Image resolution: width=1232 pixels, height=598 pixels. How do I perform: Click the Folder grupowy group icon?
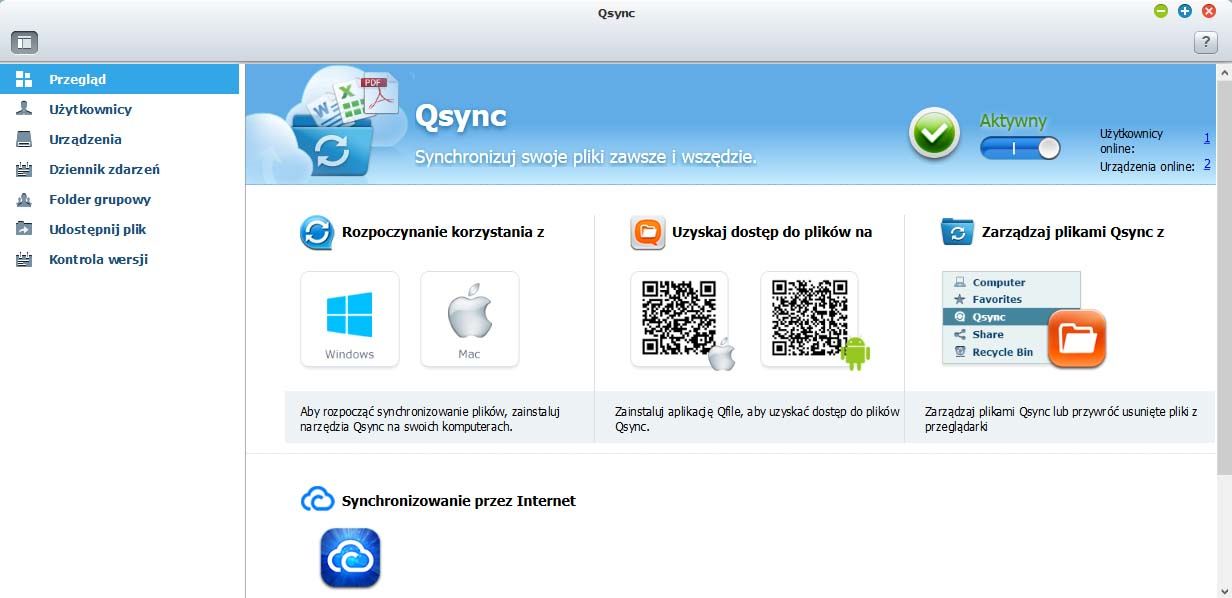coord(24,199)
